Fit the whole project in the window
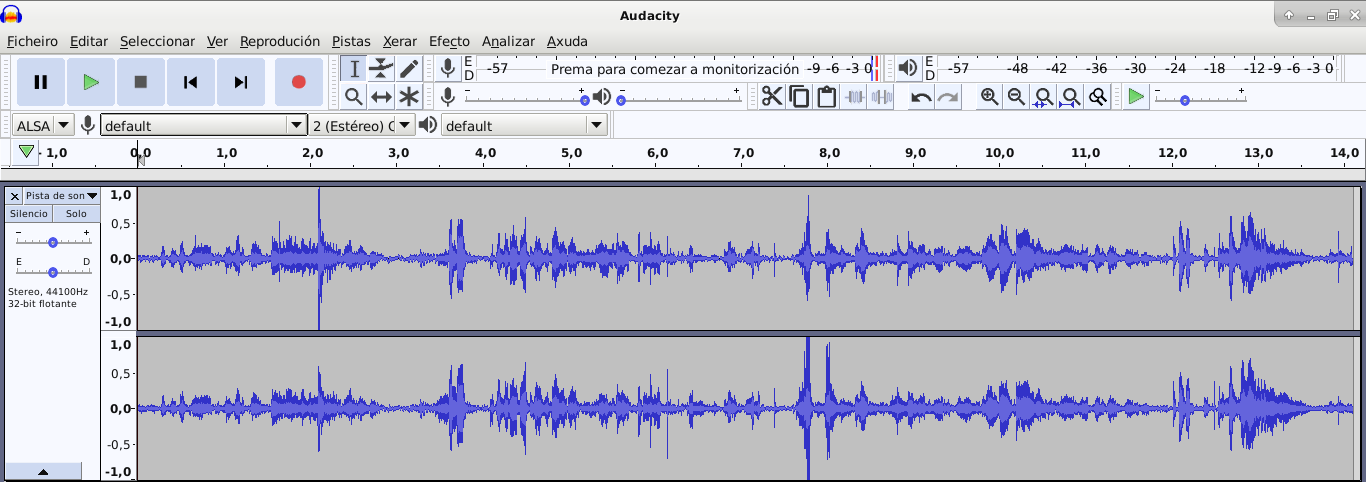 [x=1070, y=96]
